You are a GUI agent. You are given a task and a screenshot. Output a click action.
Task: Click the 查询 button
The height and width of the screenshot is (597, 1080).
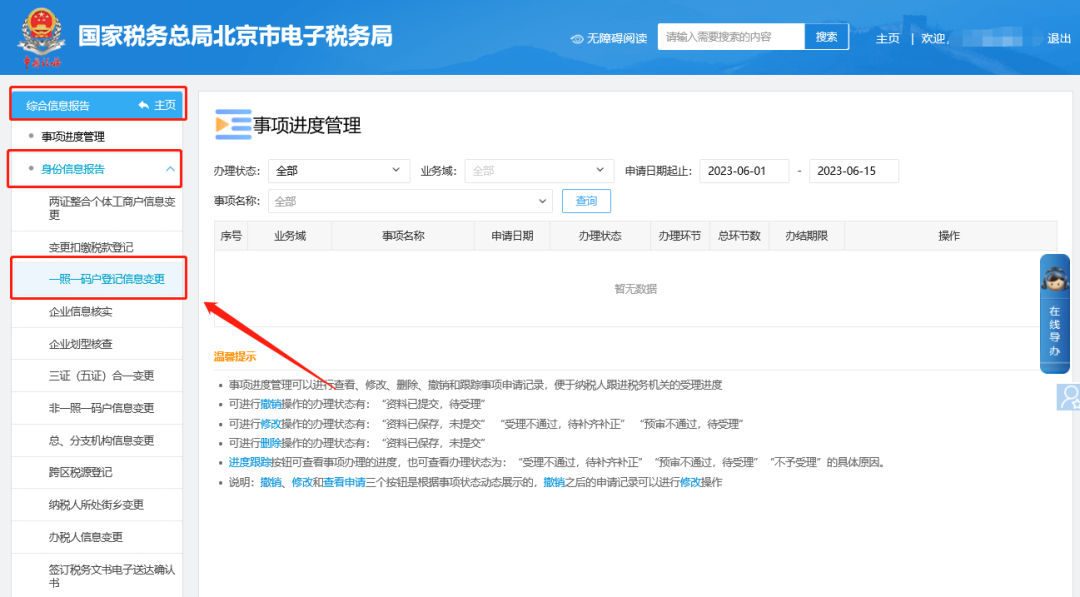pyautogui.click(x=586, y=201)
